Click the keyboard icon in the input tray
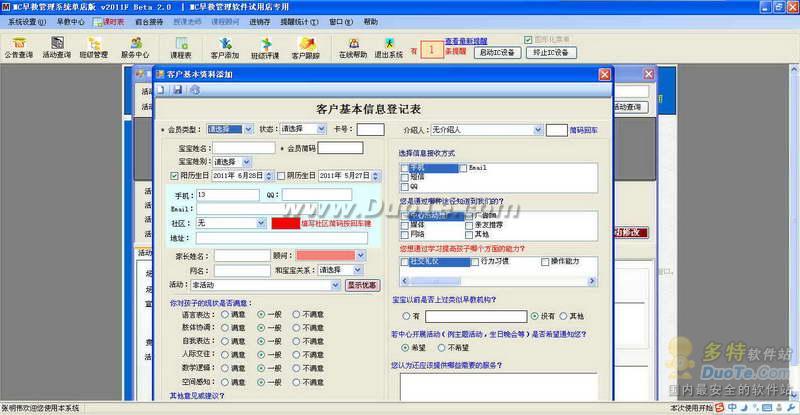Viewport: 800px width, 415px height. pos(767,407)
